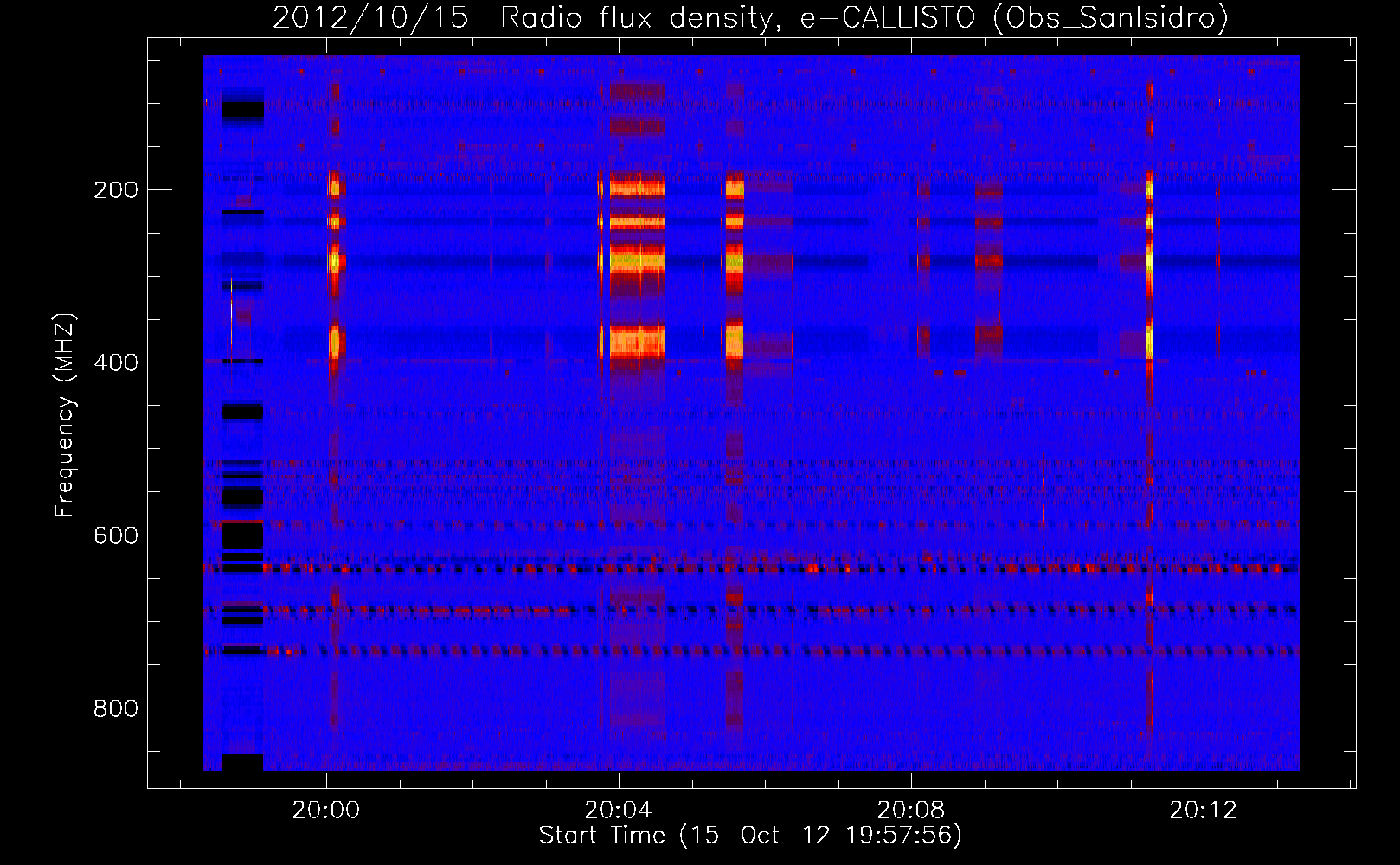This screenshot has height=865, width=1400.
Task: Click the 20:08 time tick label
Action: 911,810
